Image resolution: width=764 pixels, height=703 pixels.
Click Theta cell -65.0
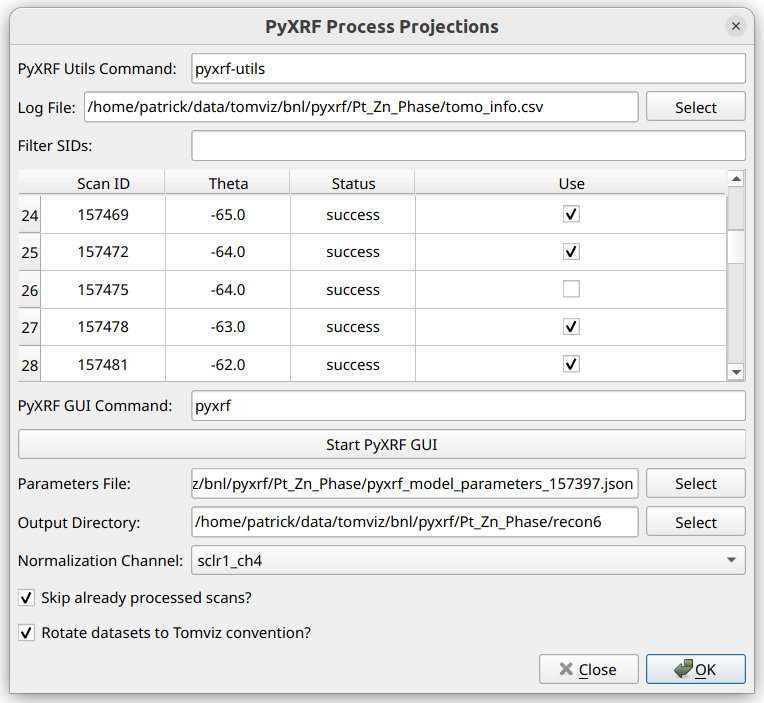tap(228, 214)
